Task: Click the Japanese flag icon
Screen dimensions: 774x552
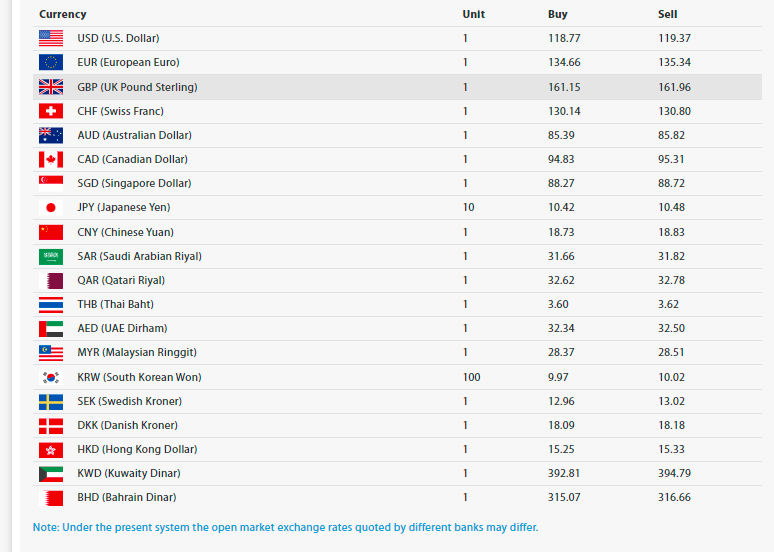Action: (51, 208)
